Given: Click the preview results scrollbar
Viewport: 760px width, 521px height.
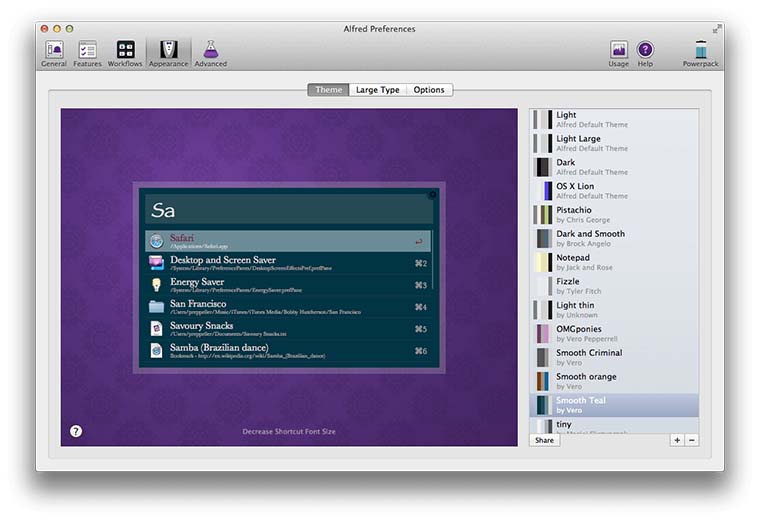Looking at the screenshot, I should [x=432, y=260].
